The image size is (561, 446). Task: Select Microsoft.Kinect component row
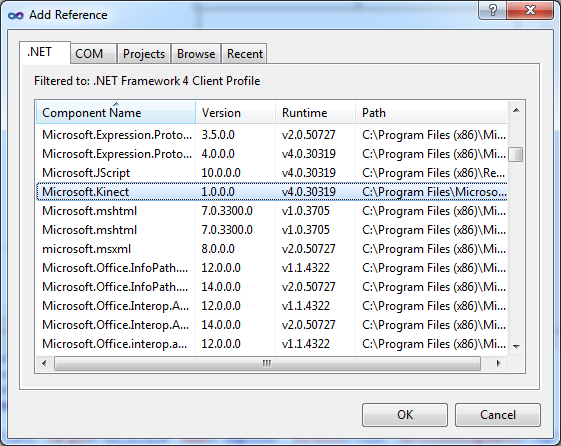click(x=272, y=192)
